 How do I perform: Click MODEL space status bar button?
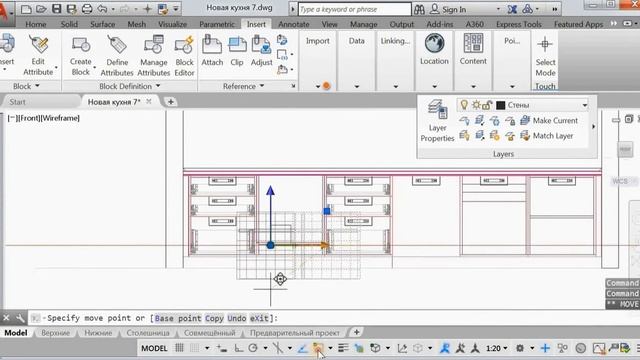point(154,348)
